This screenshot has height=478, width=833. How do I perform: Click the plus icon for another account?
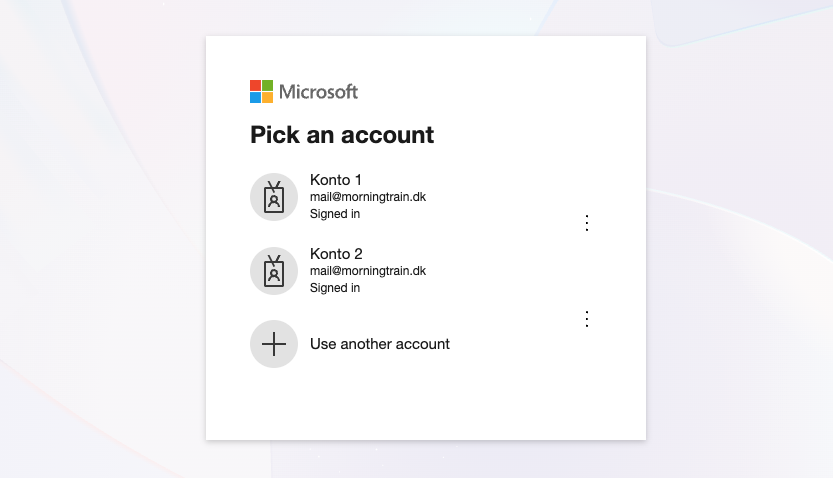[274, 344]
